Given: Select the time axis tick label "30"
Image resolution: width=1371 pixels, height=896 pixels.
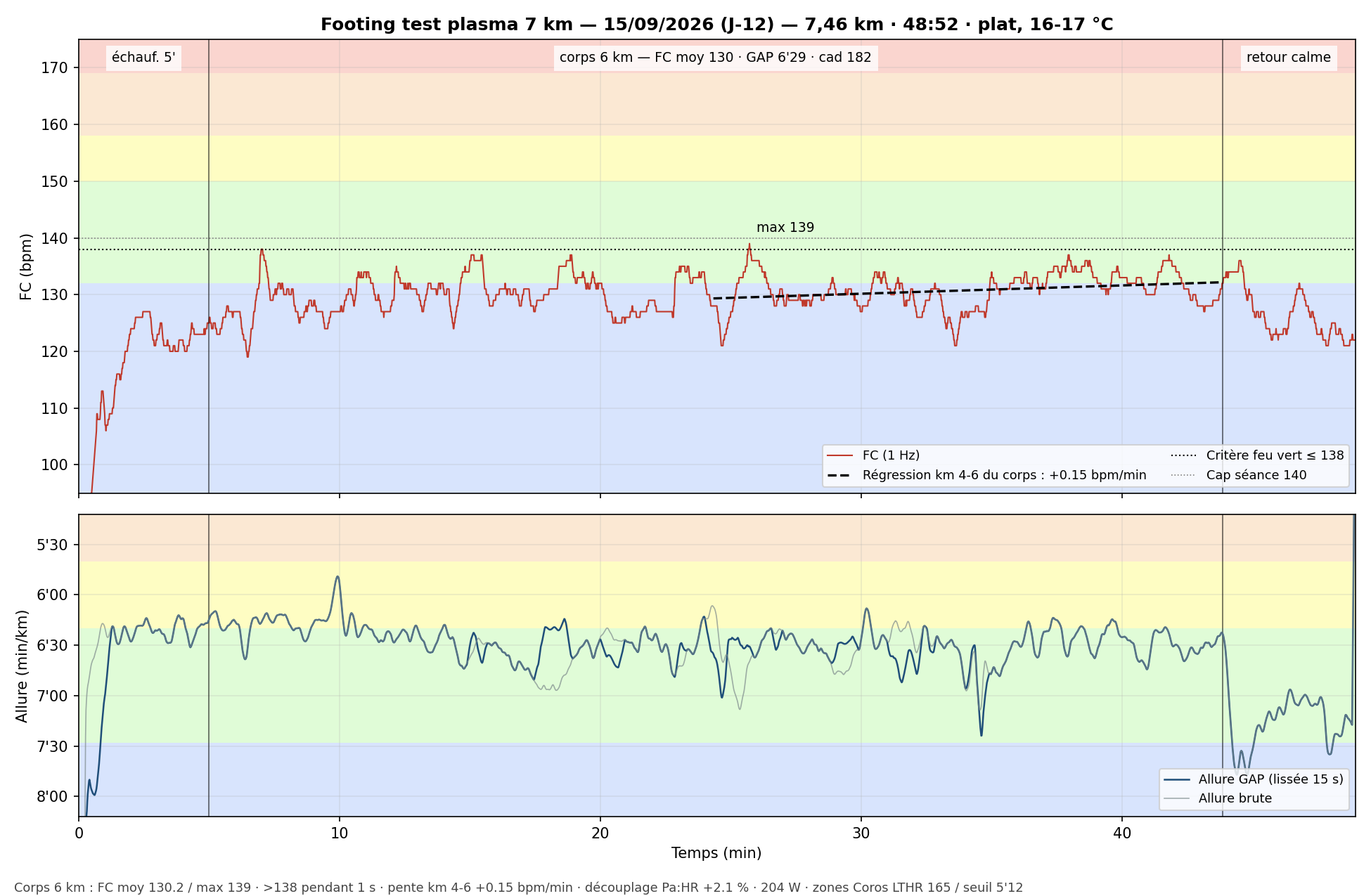Looking at the screenshot, I should tap(861, 833).
